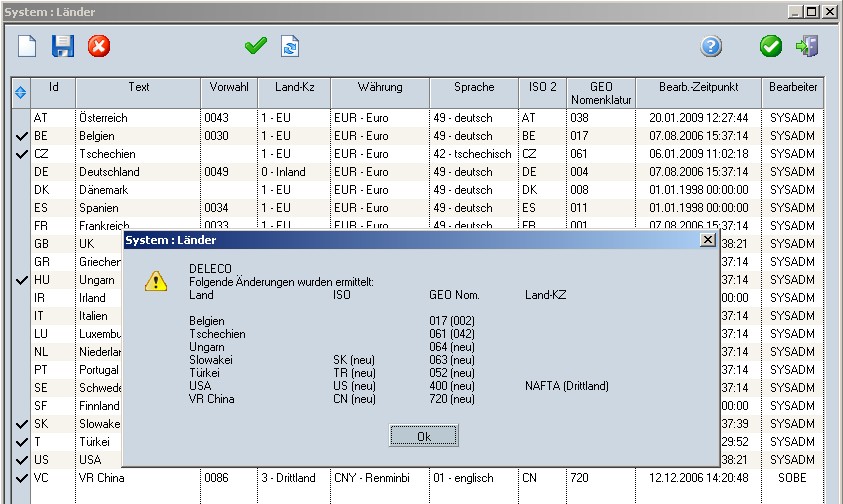
Task: Click the plain green checkmark toolbar icon
Action: tap(256, 46)
